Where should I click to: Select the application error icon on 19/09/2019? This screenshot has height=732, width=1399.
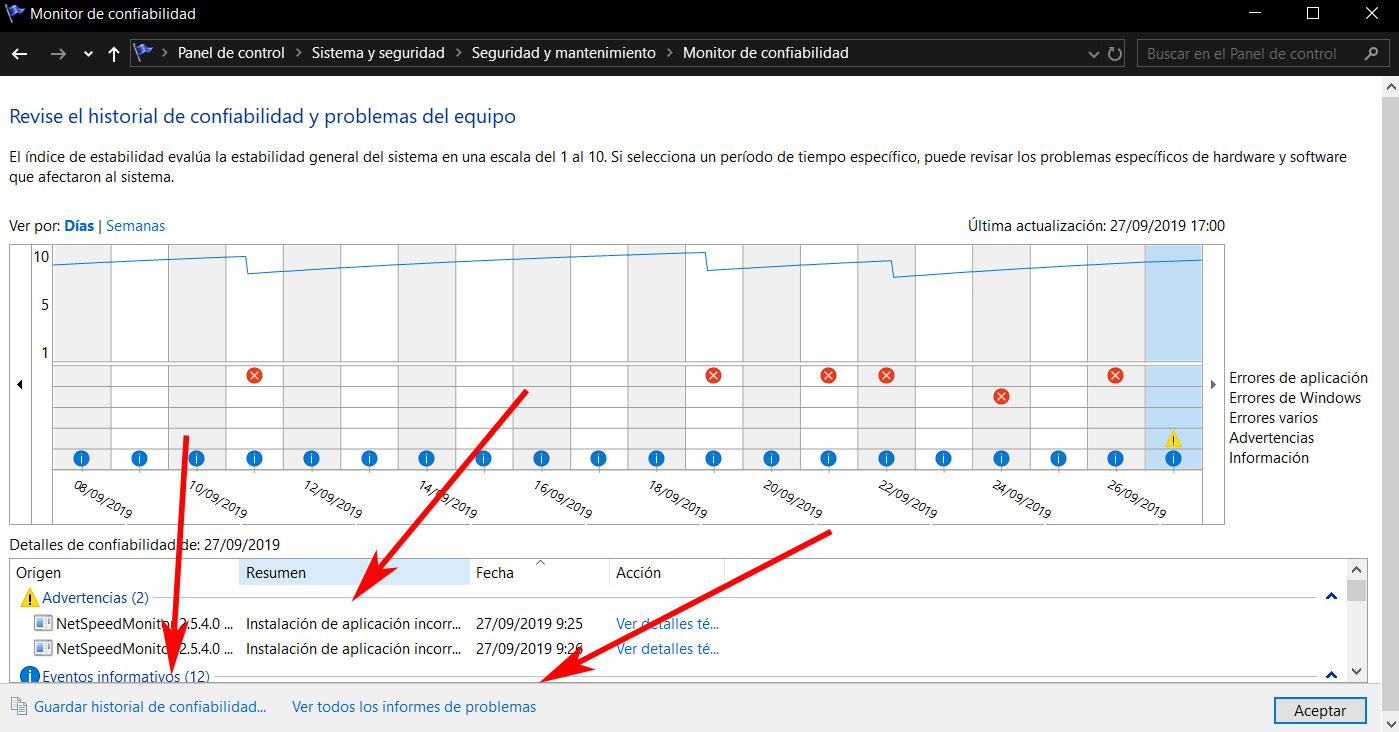click(713, 375)
